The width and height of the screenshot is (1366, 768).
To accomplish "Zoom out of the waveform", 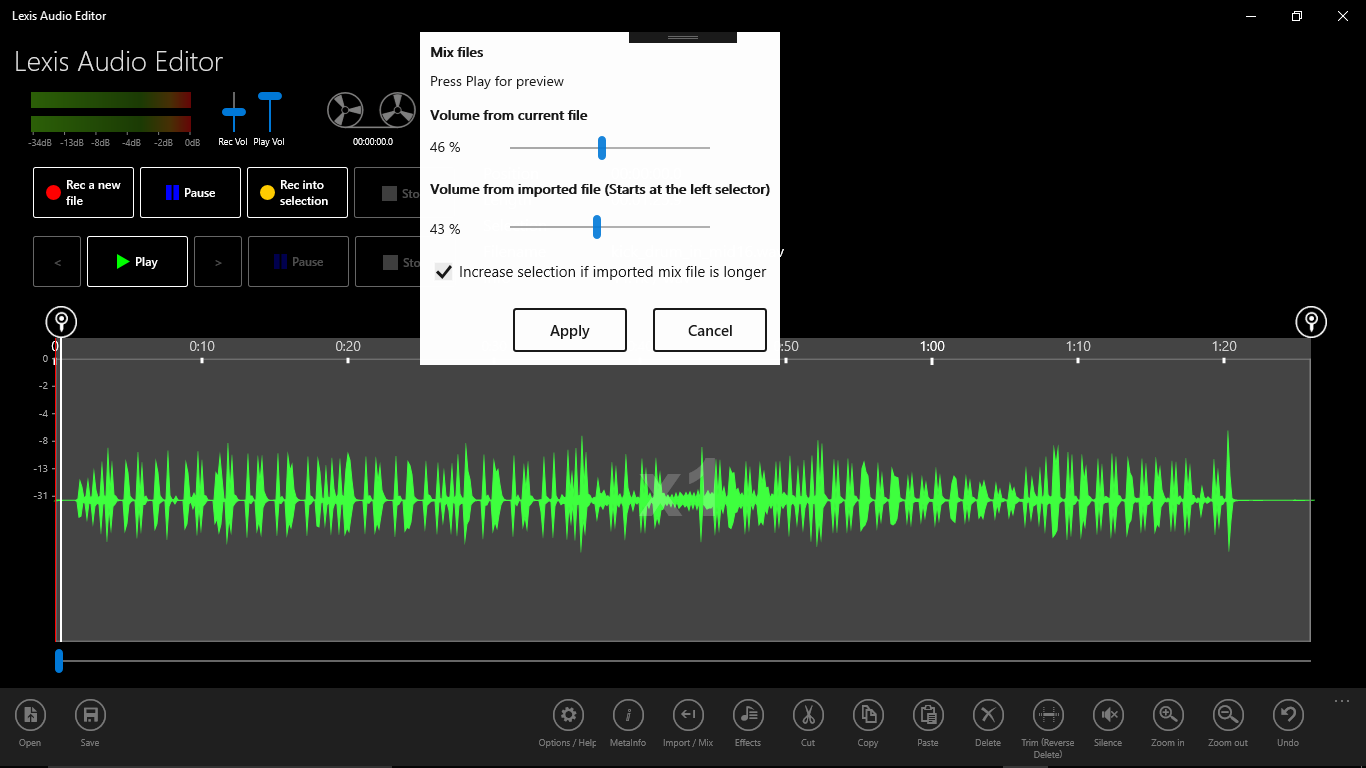I will coord(1228,715).
